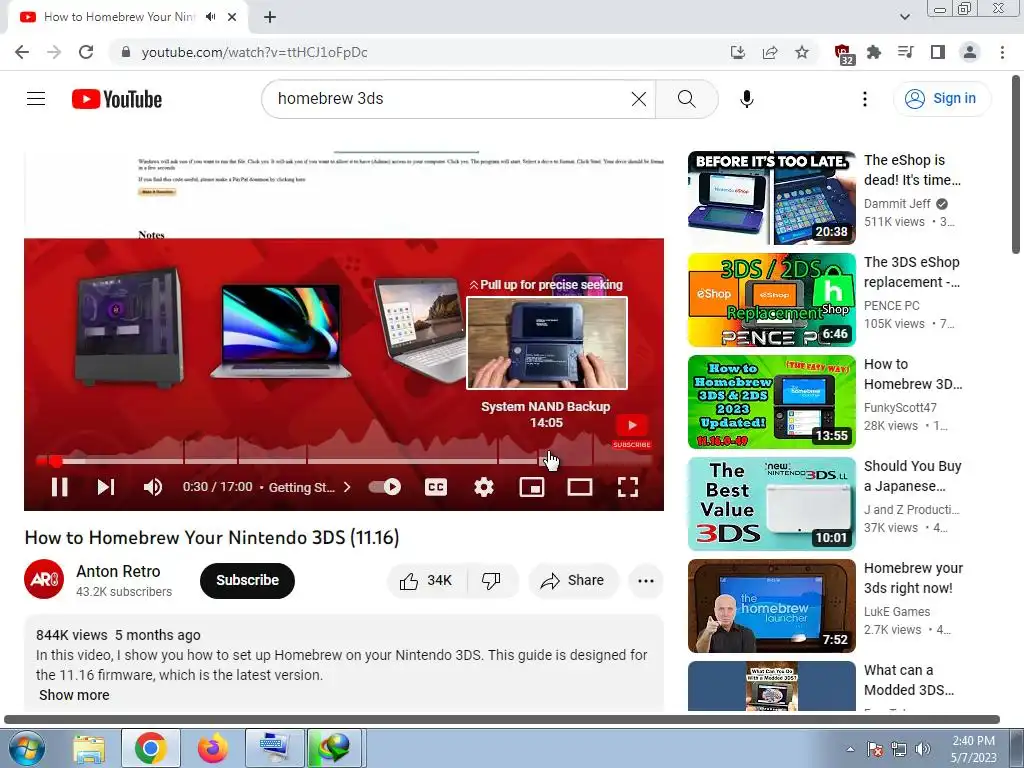1024x768 pixels.
Task: Open Chrome three-dot menu
Action: [1002, 52]
